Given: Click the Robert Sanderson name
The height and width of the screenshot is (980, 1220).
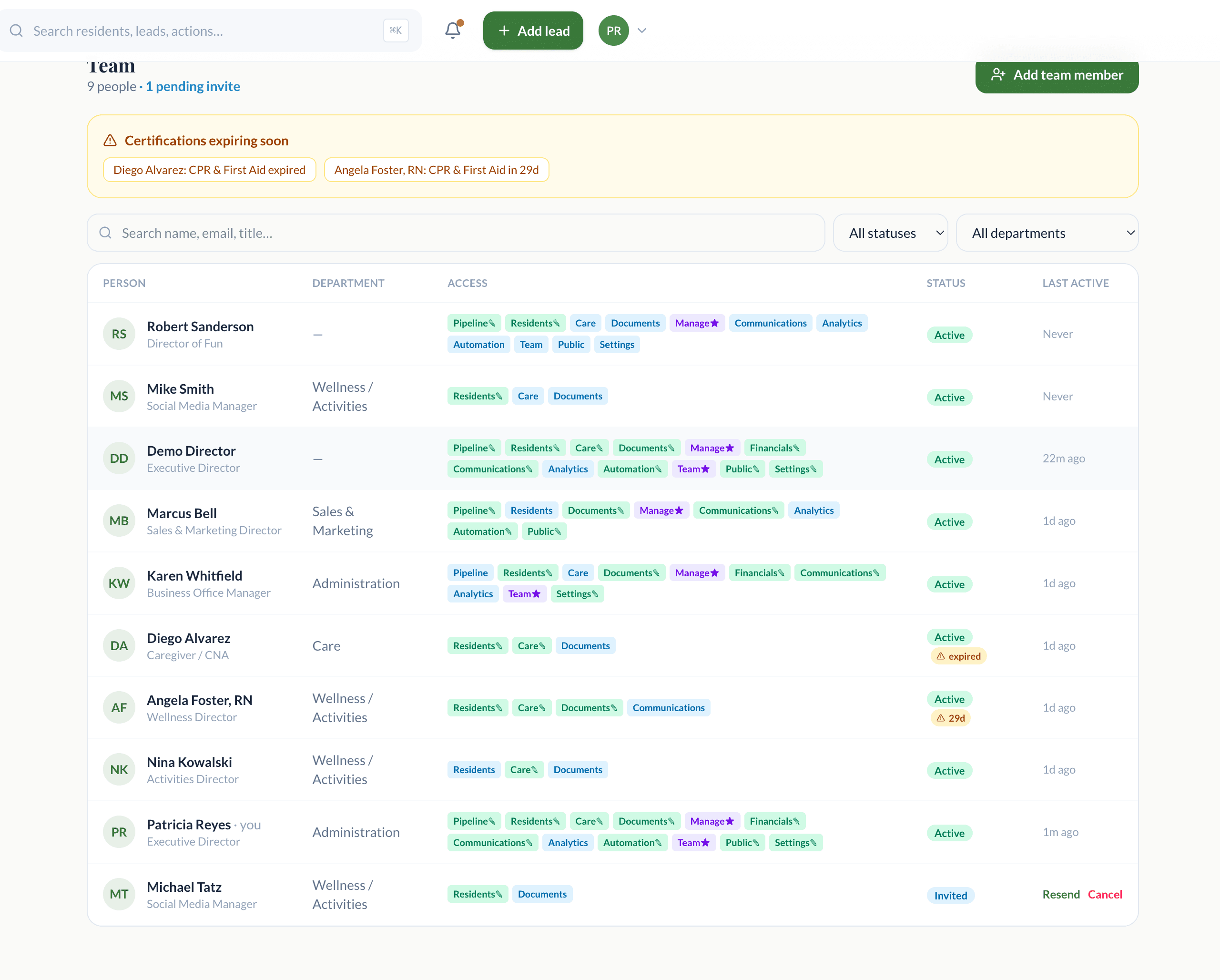Looking at the screenshot, I should [x=200, y=327].
